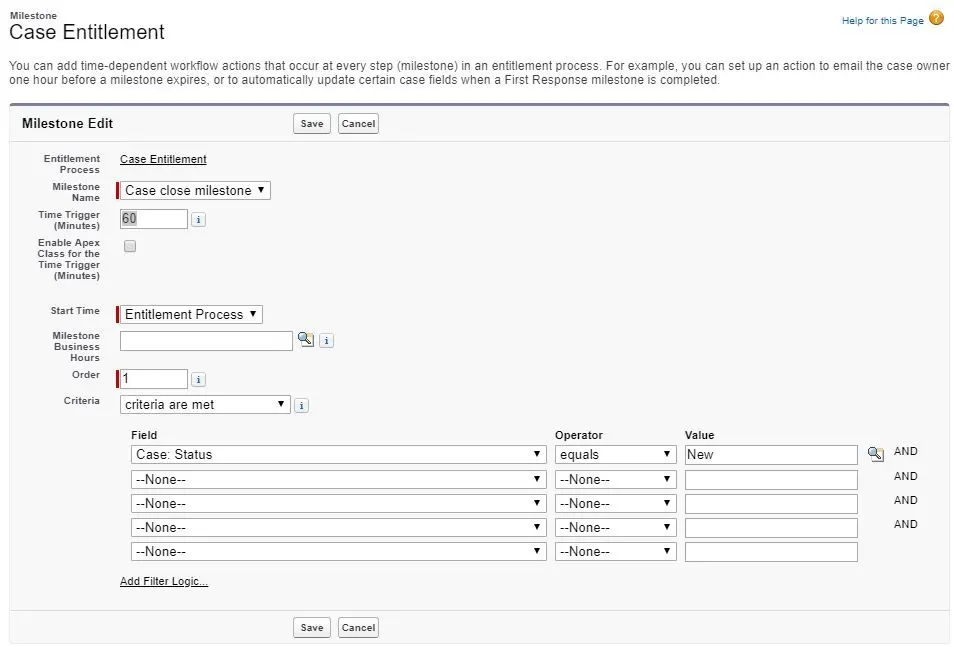This screenshot has height=647, width=954.
Task: Click the info icon beside Business Hours lookup
Action: click(x=327, y=341)
